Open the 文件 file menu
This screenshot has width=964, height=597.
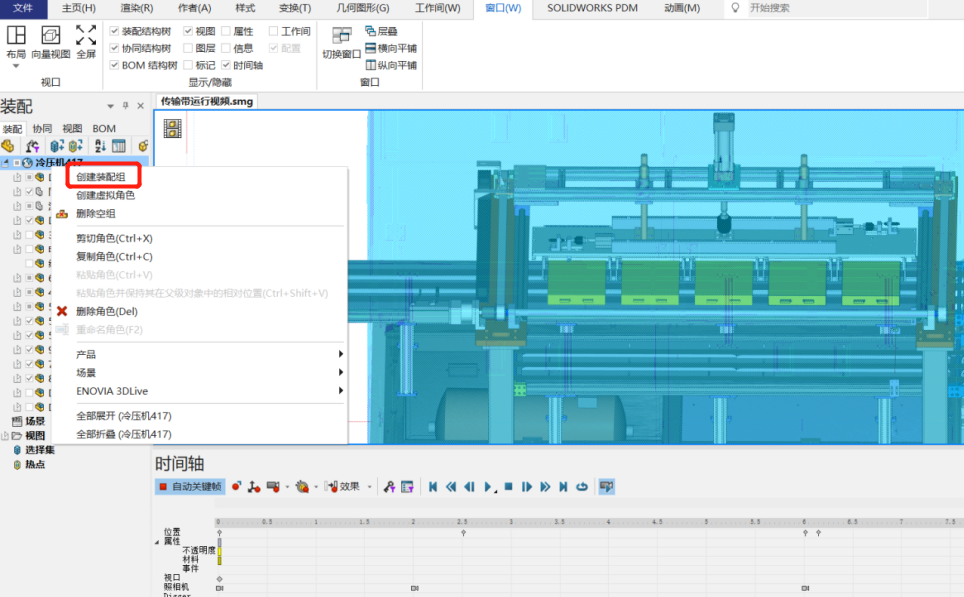pos(23,8)
